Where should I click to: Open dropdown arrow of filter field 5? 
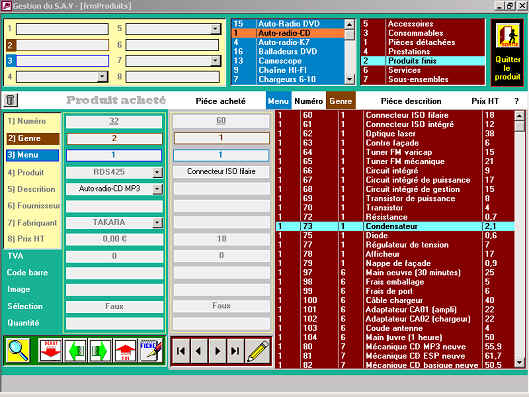pos(216,29)
